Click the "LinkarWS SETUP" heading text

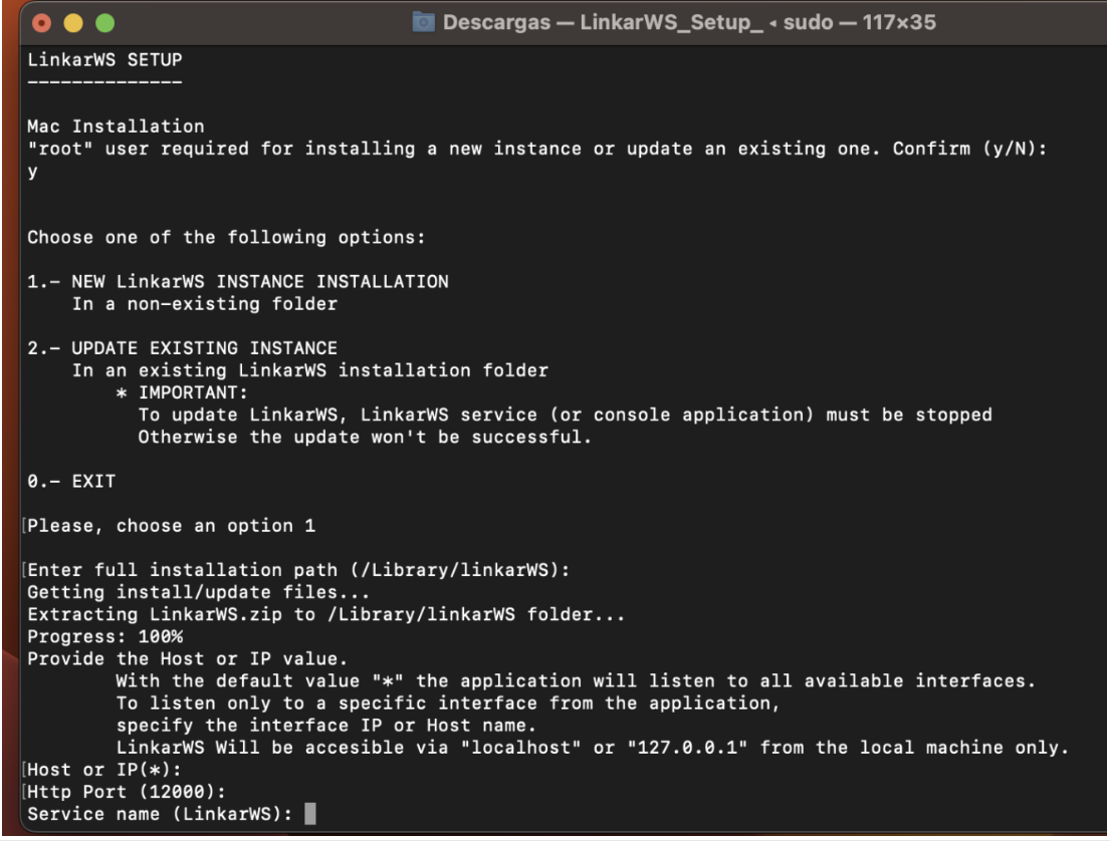pyautogui.click(x=105, y=60)
